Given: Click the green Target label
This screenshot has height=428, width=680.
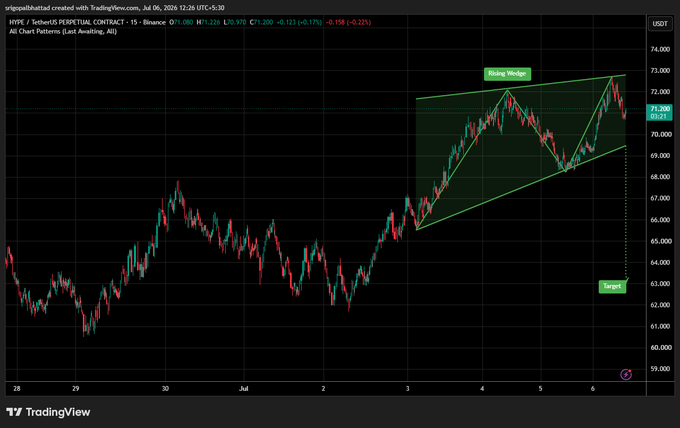Looking at the screenshot, I should 612,286.
